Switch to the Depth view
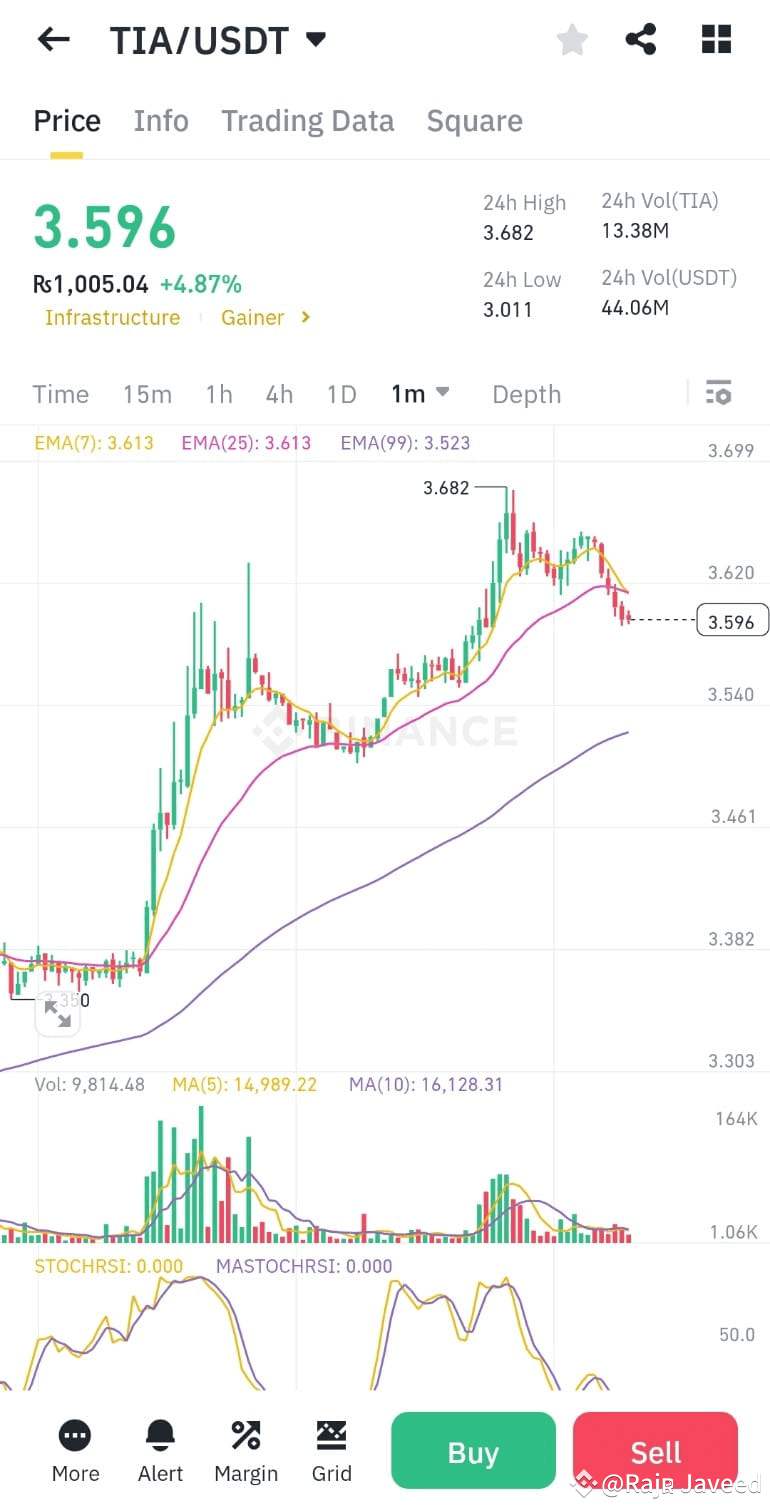Image resolution: width=770 pixels, height=1507 pixels. tap(526, 394)
